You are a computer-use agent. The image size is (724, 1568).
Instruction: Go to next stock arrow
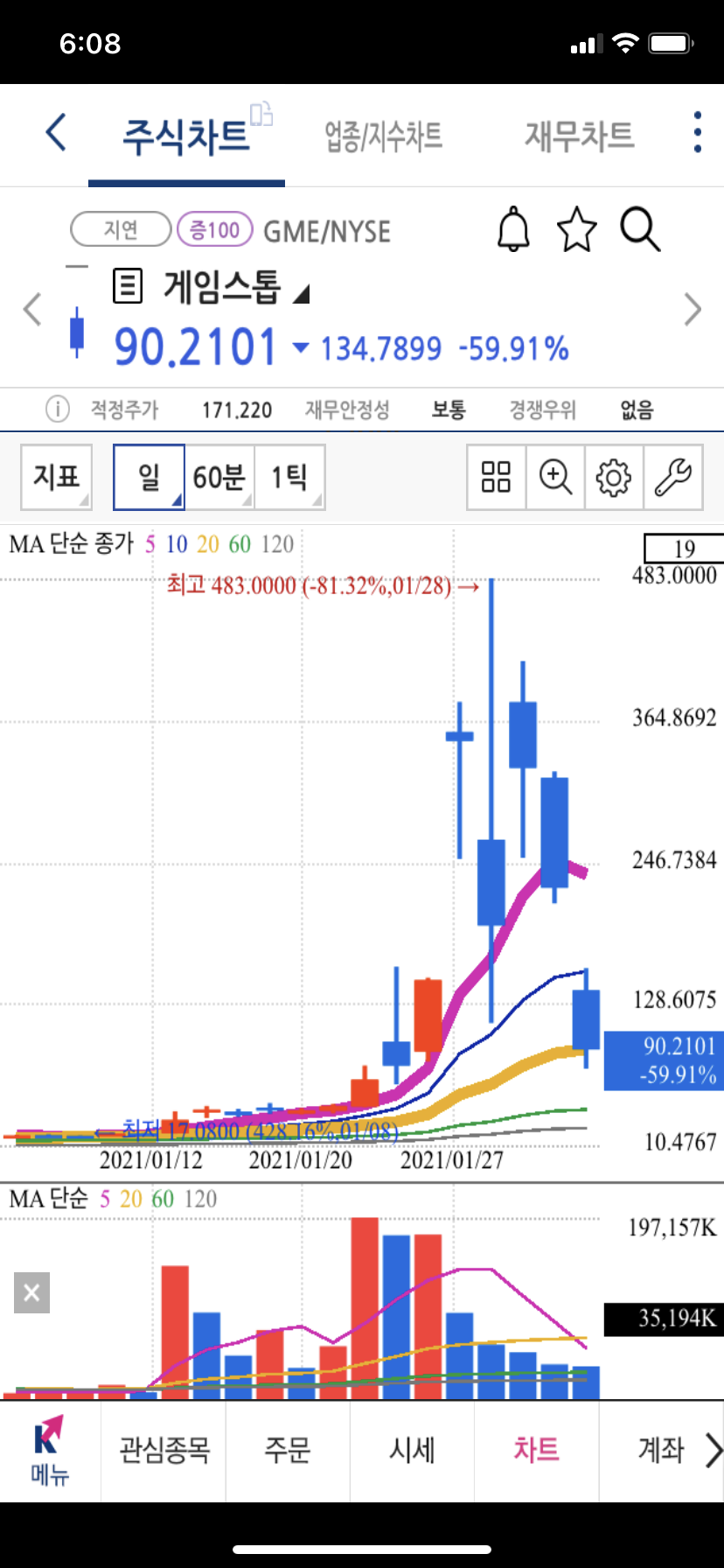pyautogui.click(x=693, y=310)
